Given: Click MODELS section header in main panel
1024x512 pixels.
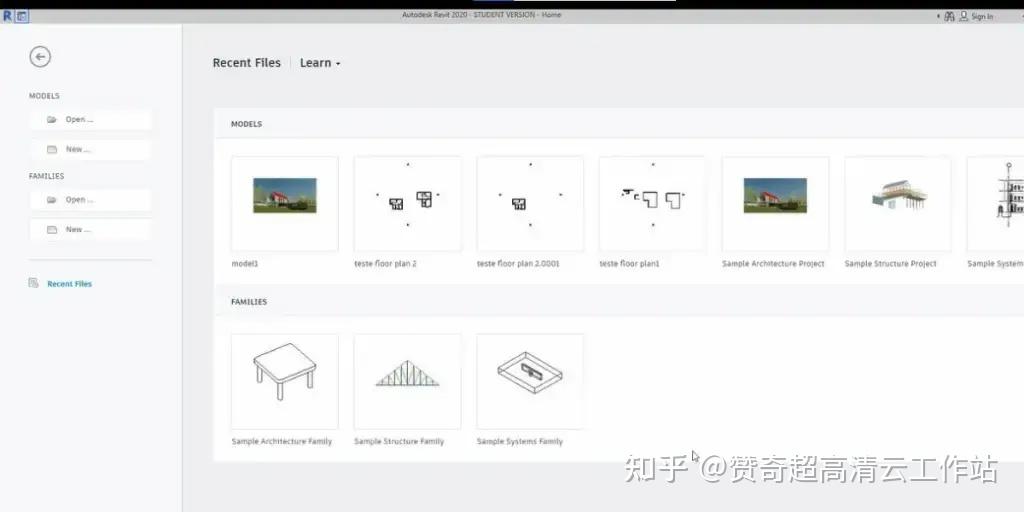Looking at the screenshot, I should (246, 124).
